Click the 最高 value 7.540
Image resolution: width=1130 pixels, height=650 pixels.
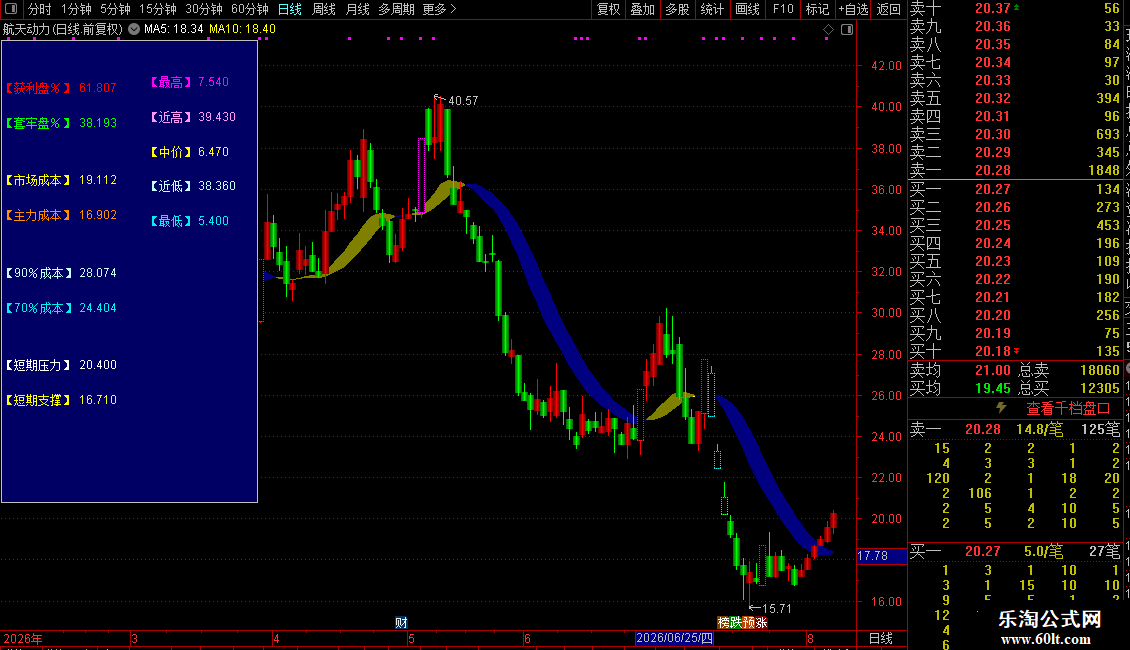(213, 82)
